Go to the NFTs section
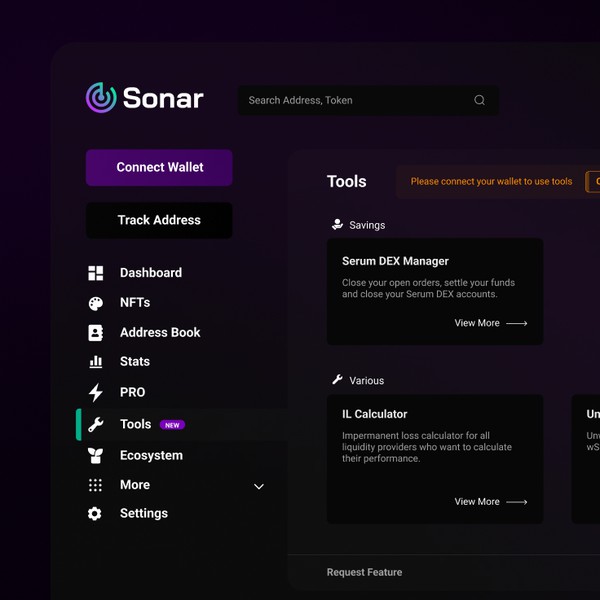 [x=135, y=303]
